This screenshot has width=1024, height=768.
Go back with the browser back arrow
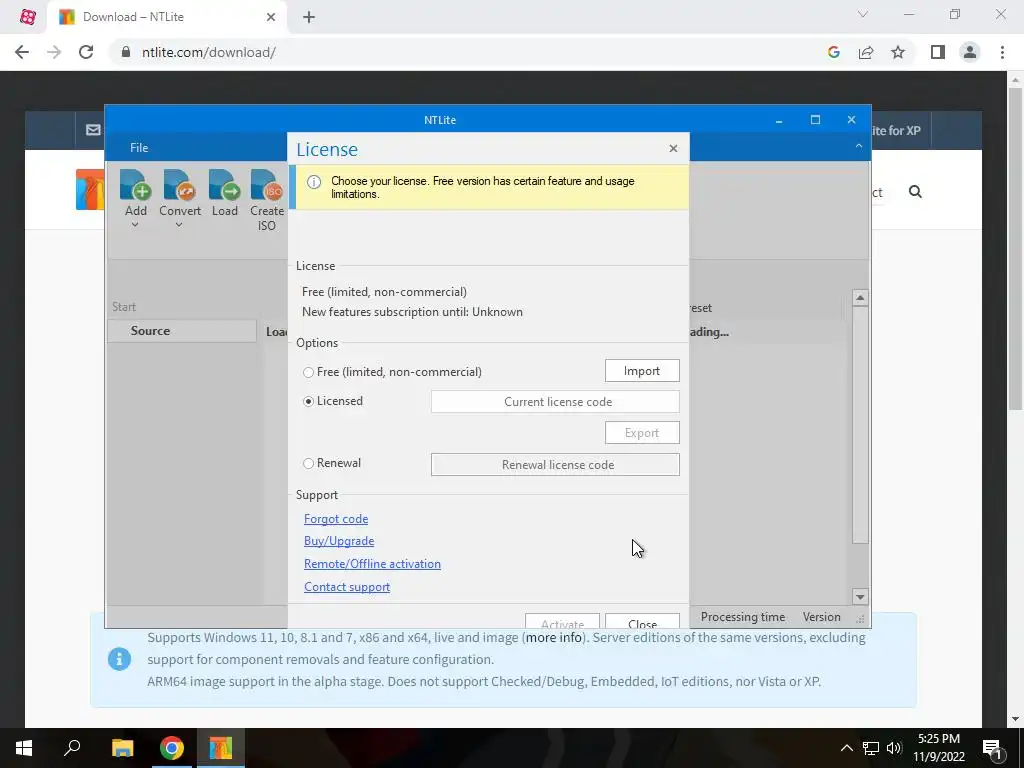pos(22,52)
